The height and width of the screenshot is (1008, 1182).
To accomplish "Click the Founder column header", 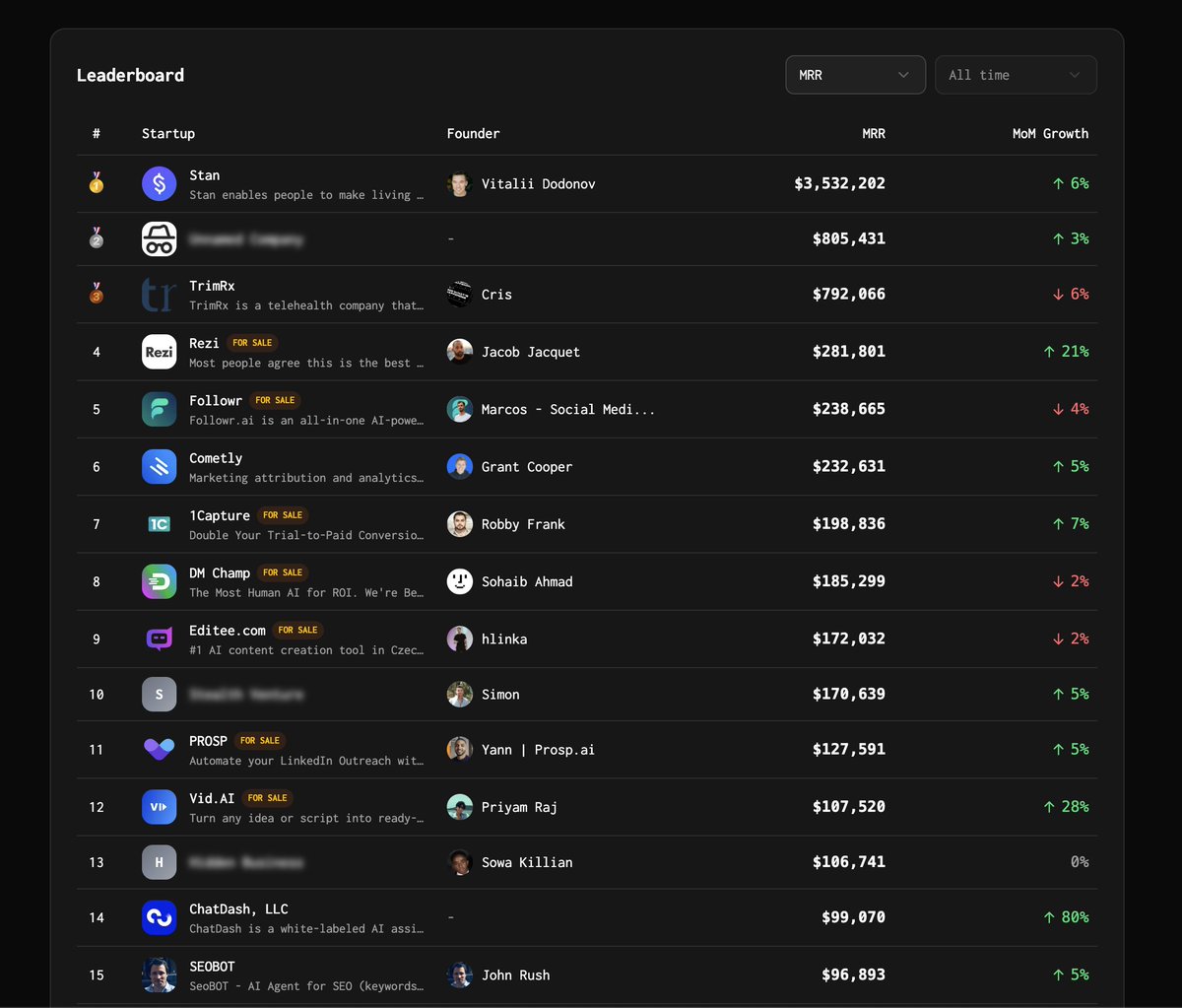I will (x=474, y=134).
